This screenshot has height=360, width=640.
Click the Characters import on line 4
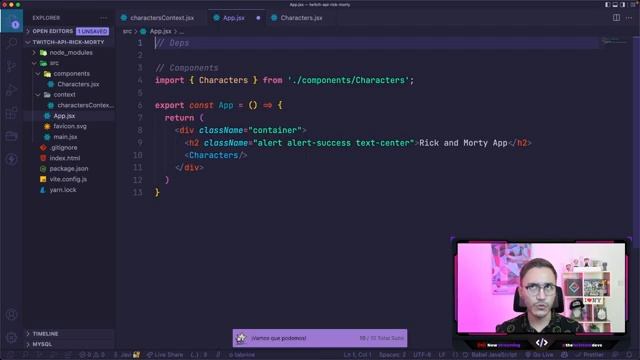point(223,80)
